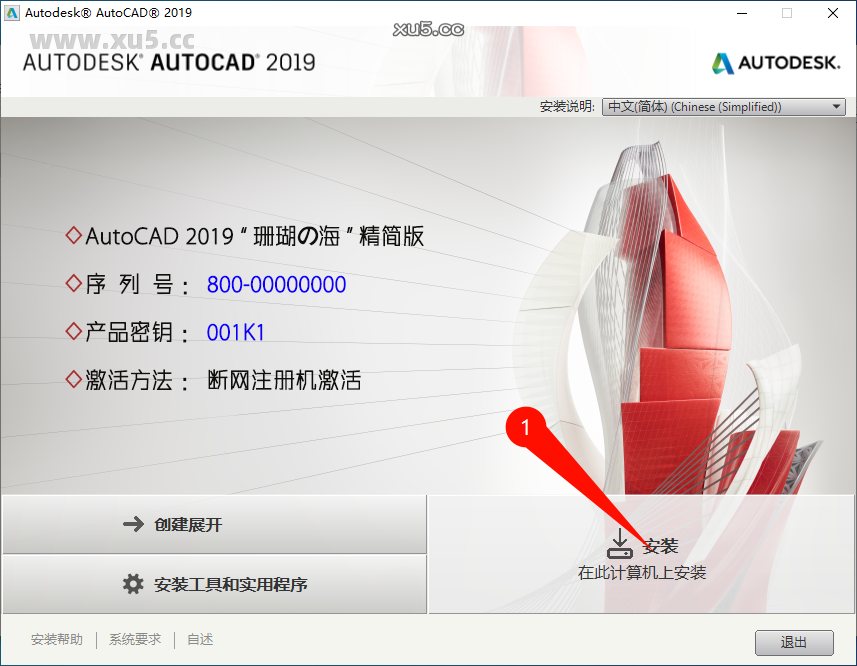
Task: Click the Autodesk logo icon in title bar
Action: [13, 13]
